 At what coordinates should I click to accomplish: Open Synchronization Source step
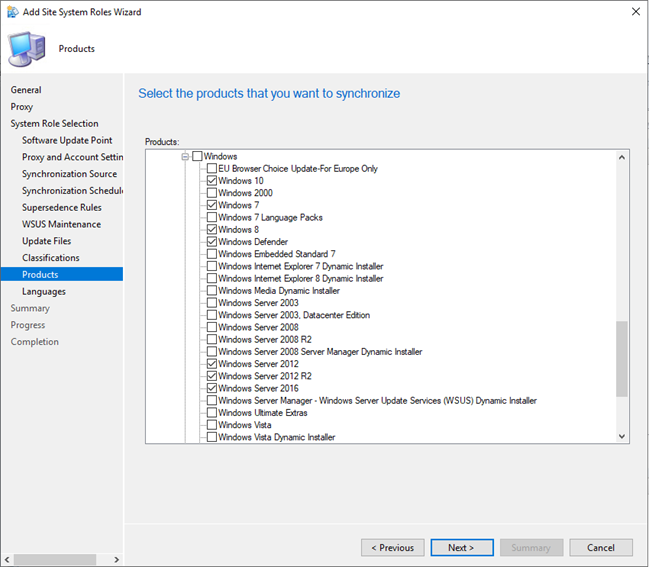(70, 174)
